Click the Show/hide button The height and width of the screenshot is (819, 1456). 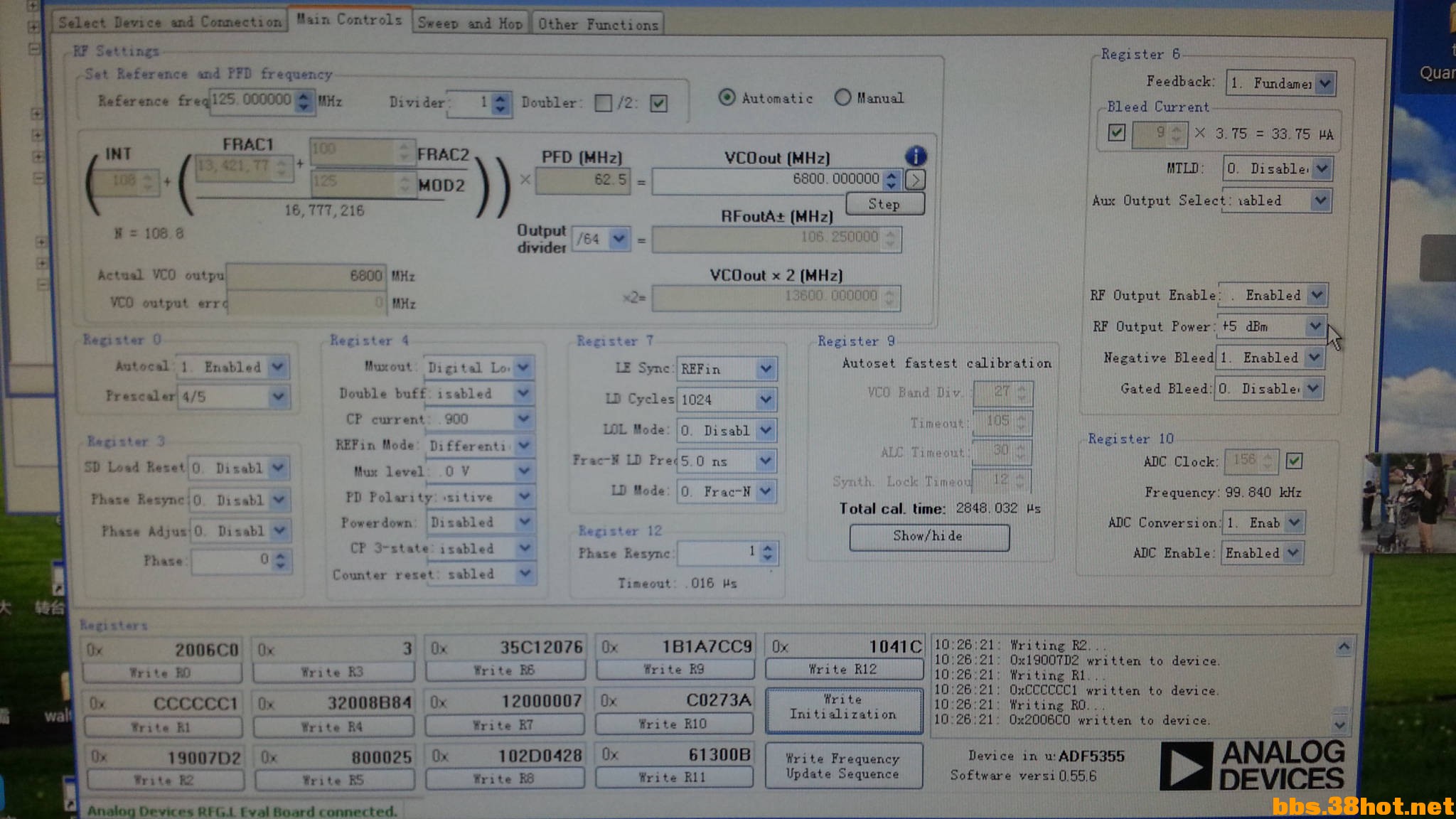(x=928, y=537)
